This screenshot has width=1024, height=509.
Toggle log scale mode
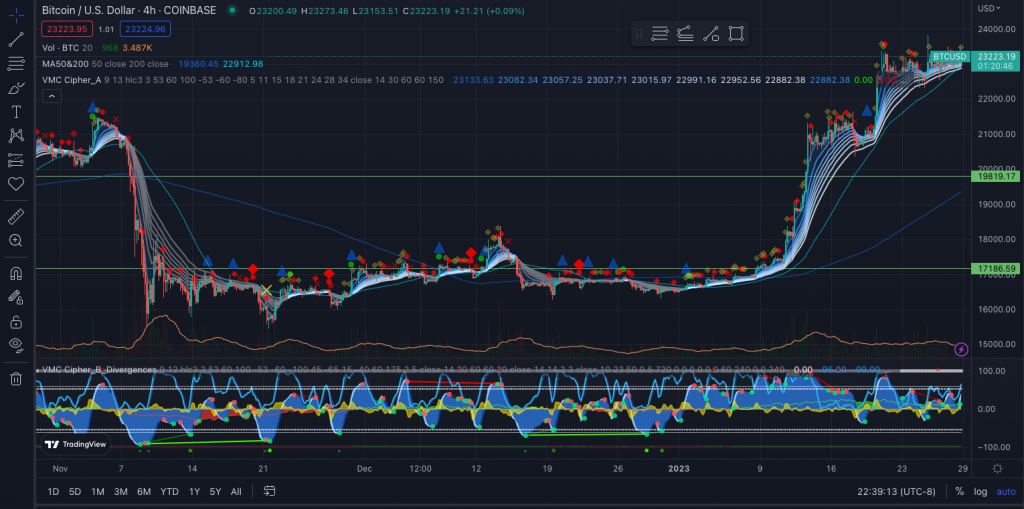coord(980,491)
